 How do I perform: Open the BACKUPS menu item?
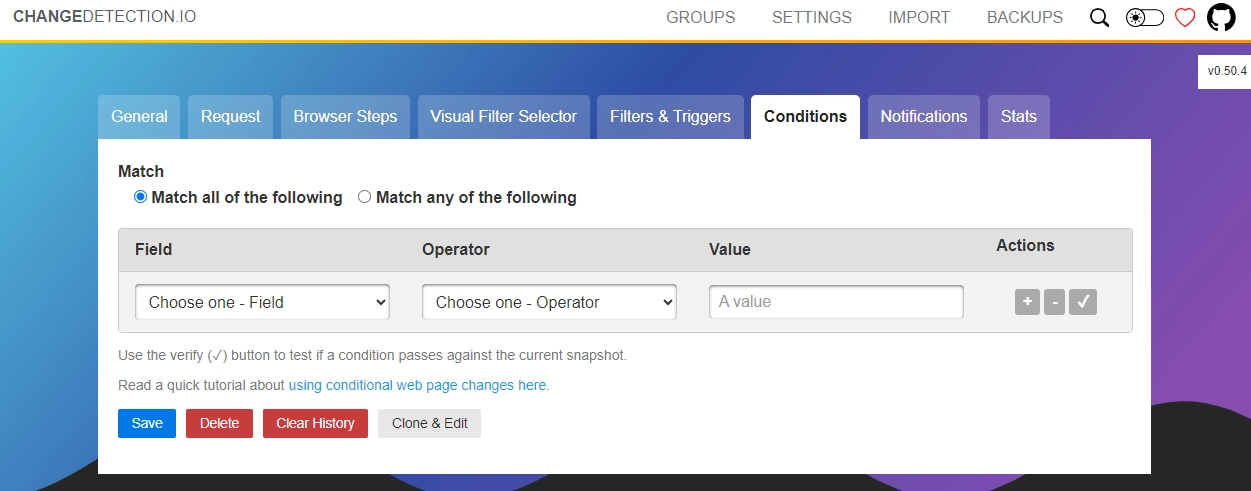tap(1024, 17)
